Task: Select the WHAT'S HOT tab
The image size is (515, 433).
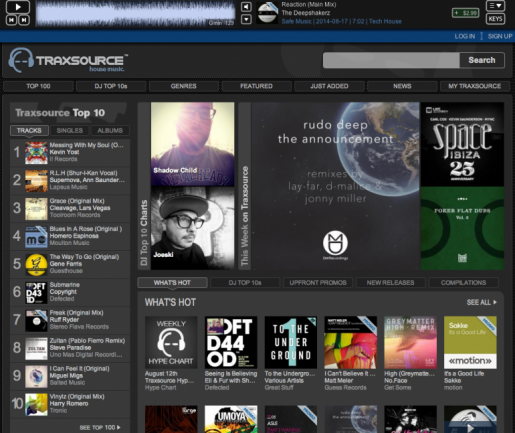Action: pos(172,283)
